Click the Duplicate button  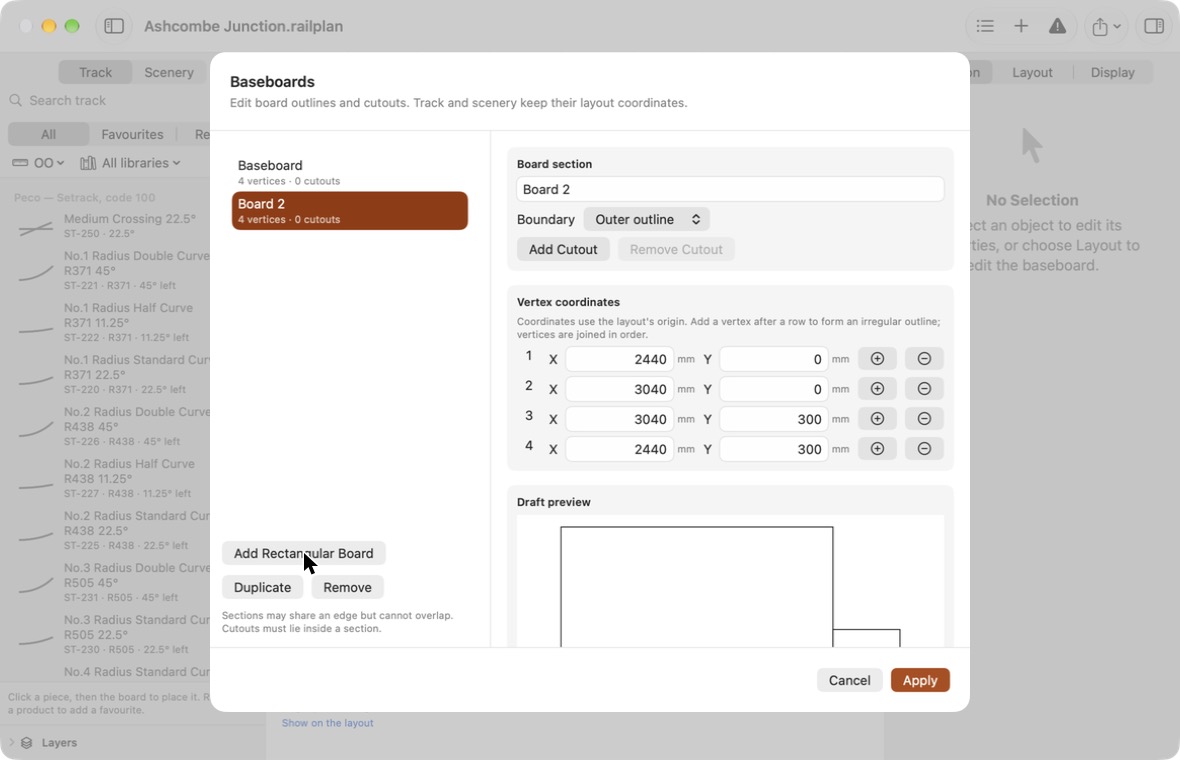[263, 588]
